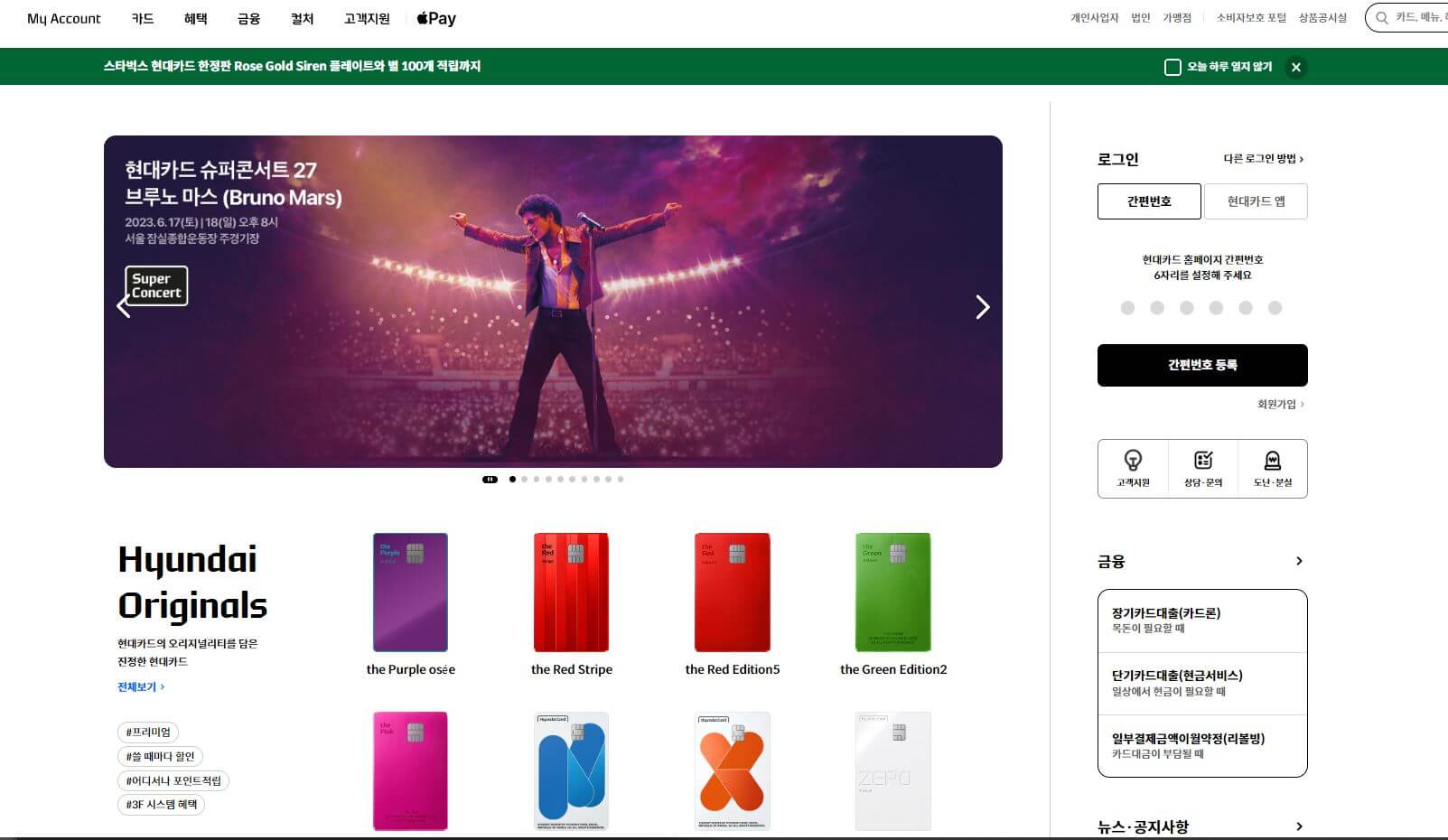
Task: Go to previous carousel slide arrow
Action: [124, 307]
